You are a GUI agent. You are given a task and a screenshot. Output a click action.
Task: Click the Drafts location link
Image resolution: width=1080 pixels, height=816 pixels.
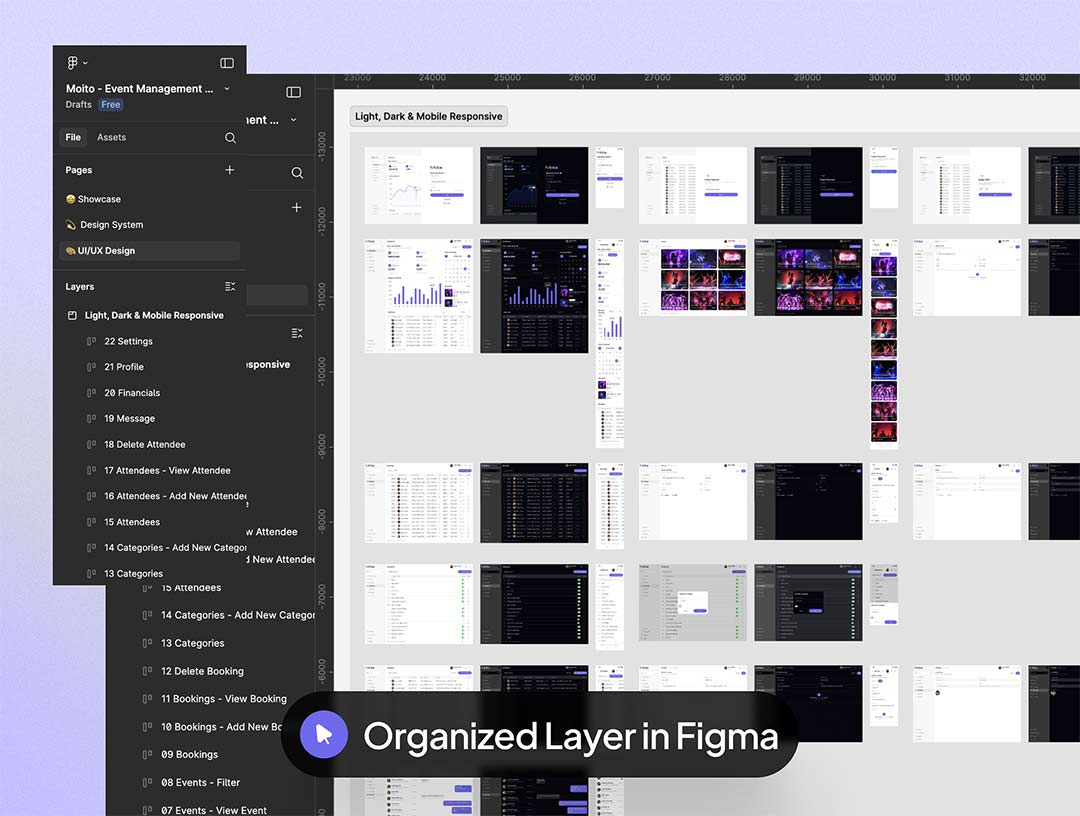[79, 105]
